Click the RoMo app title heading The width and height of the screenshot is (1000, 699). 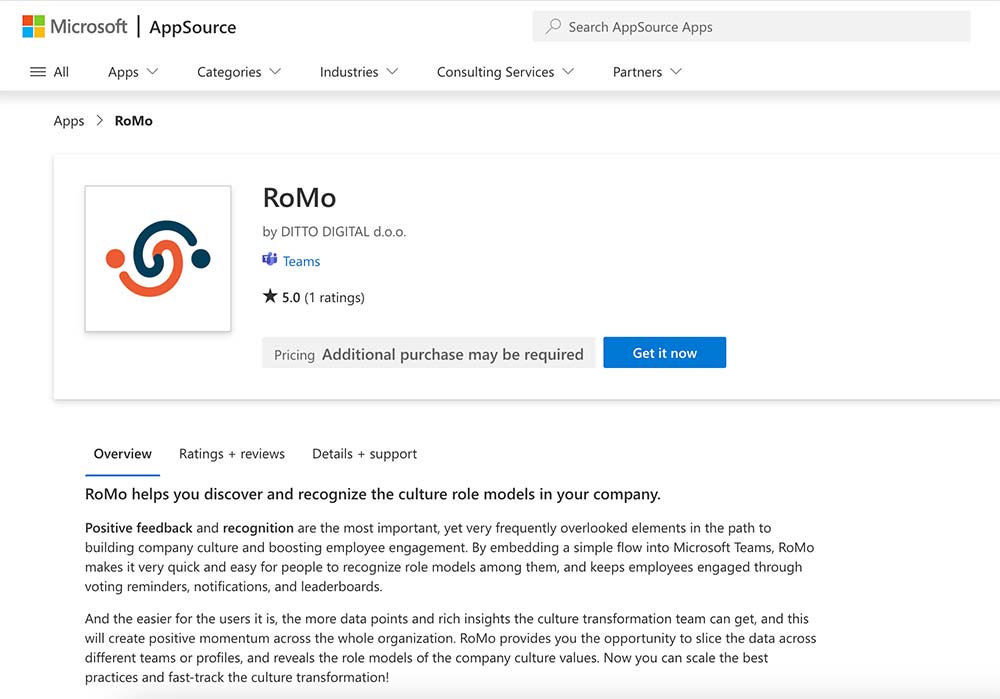[x=299, y=198]
